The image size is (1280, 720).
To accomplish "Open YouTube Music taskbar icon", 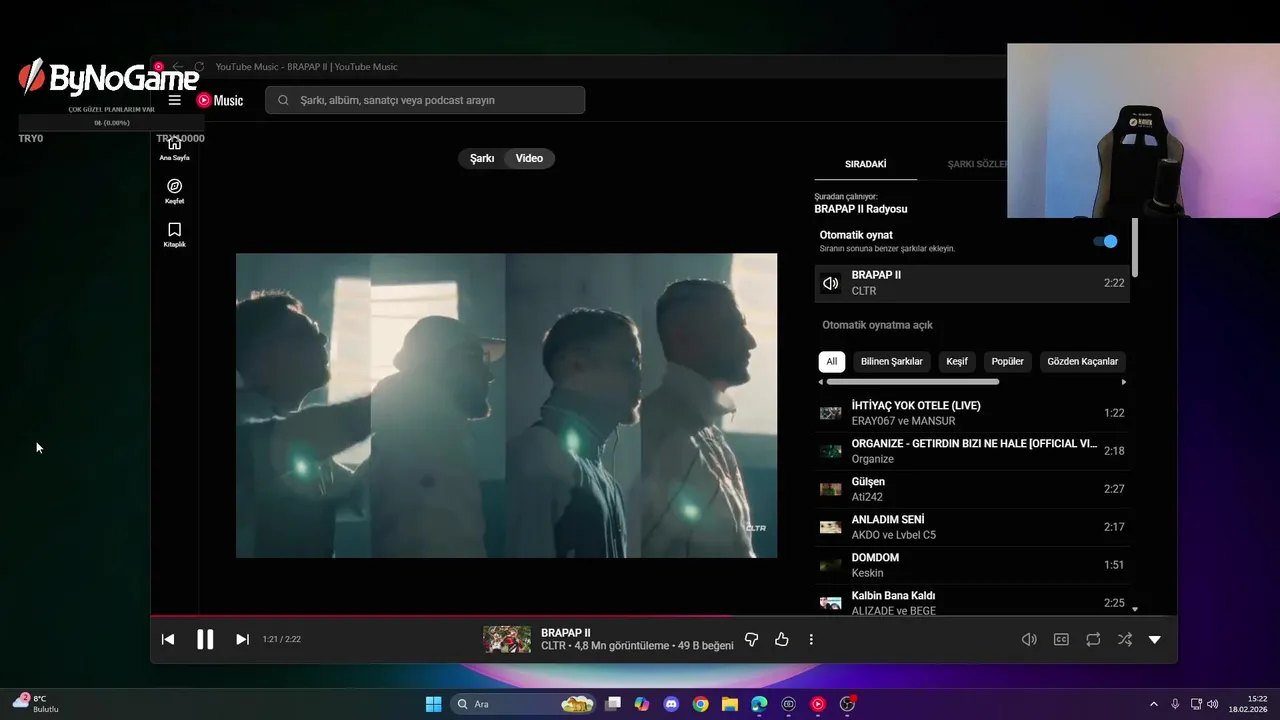I will [x=818, y=704].
